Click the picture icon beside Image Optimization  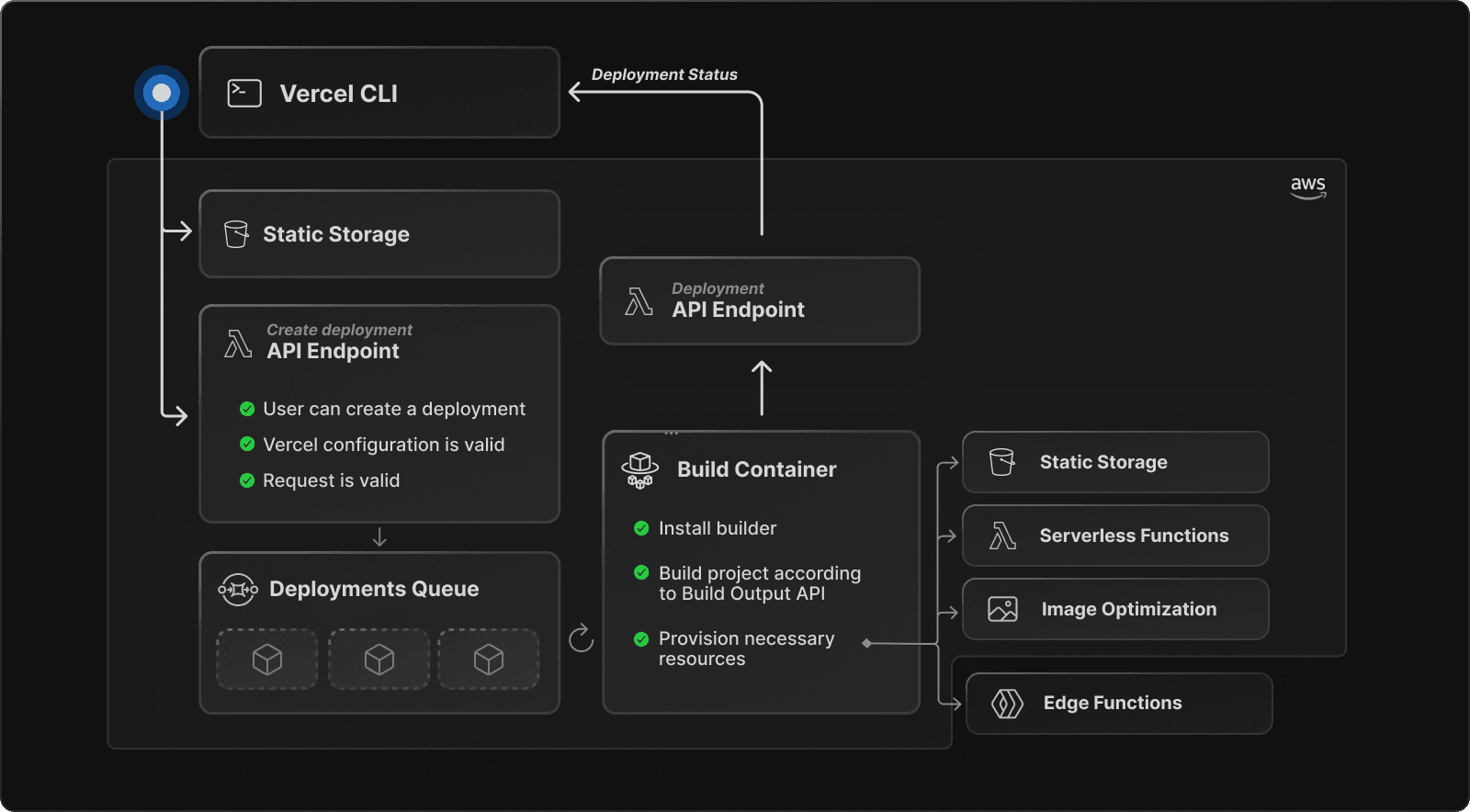[x=1002, y=609]
